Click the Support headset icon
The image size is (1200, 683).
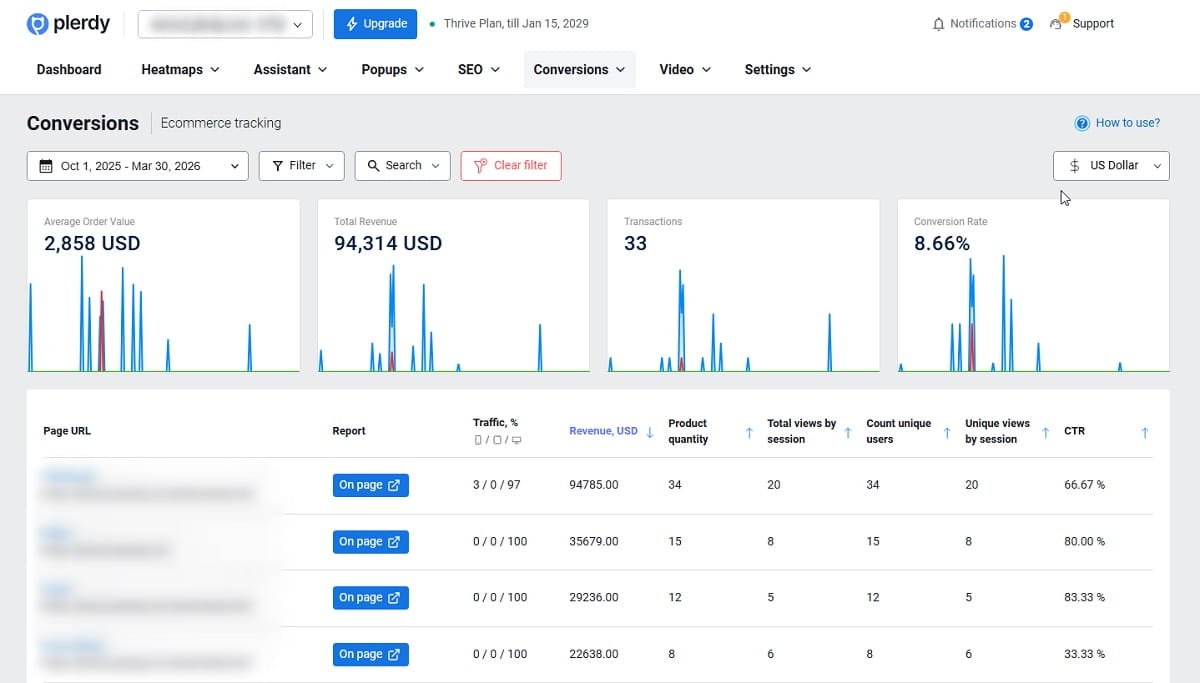click(1057, 23)
